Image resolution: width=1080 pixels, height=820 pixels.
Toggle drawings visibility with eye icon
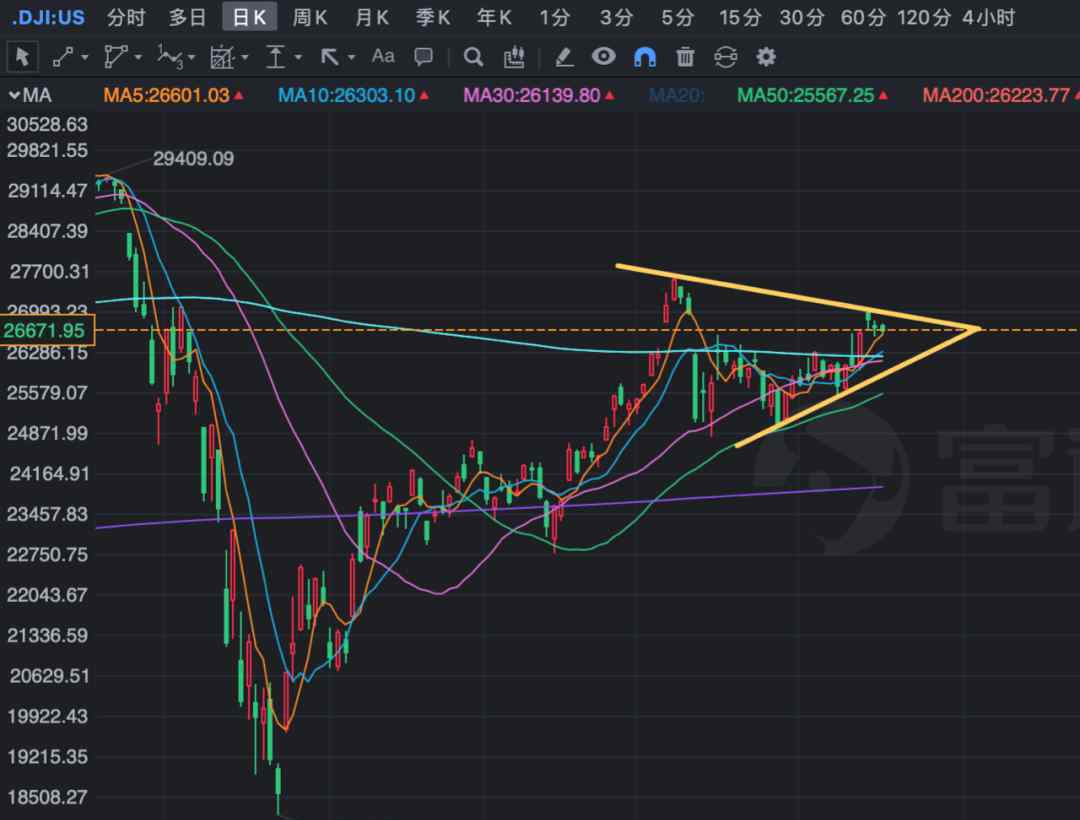tap(603, 56)
